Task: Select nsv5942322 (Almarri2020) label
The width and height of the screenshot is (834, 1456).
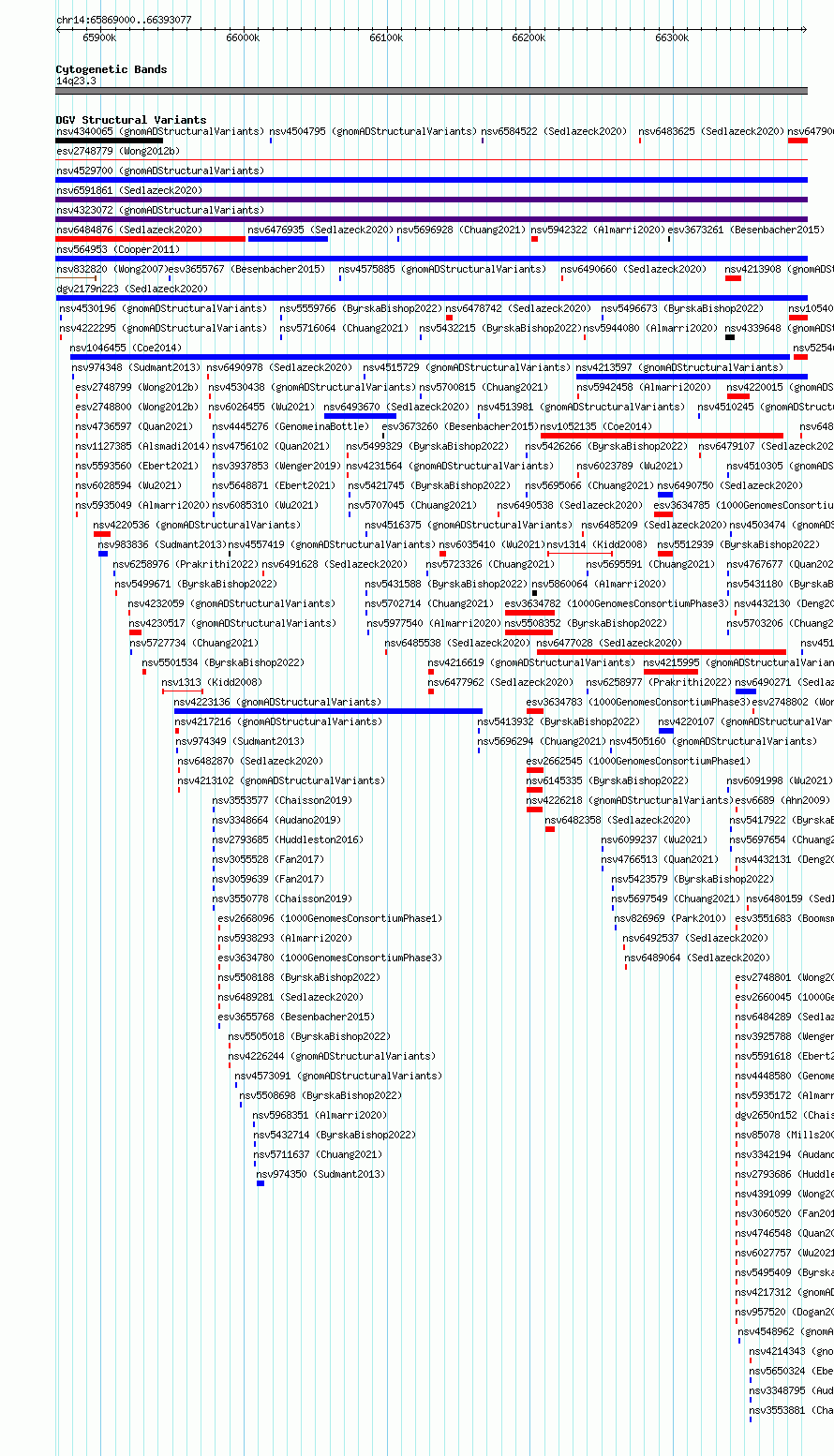Action: tap(598, 230)
